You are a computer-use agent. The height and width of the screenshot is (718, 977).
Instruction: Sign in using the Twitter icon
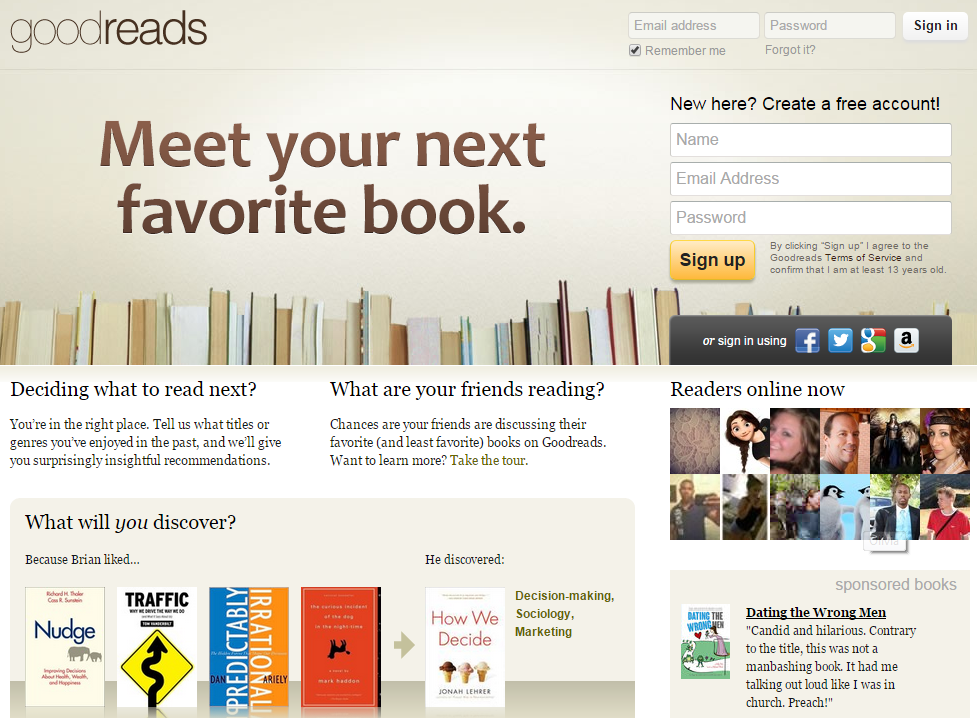point(840,340)
